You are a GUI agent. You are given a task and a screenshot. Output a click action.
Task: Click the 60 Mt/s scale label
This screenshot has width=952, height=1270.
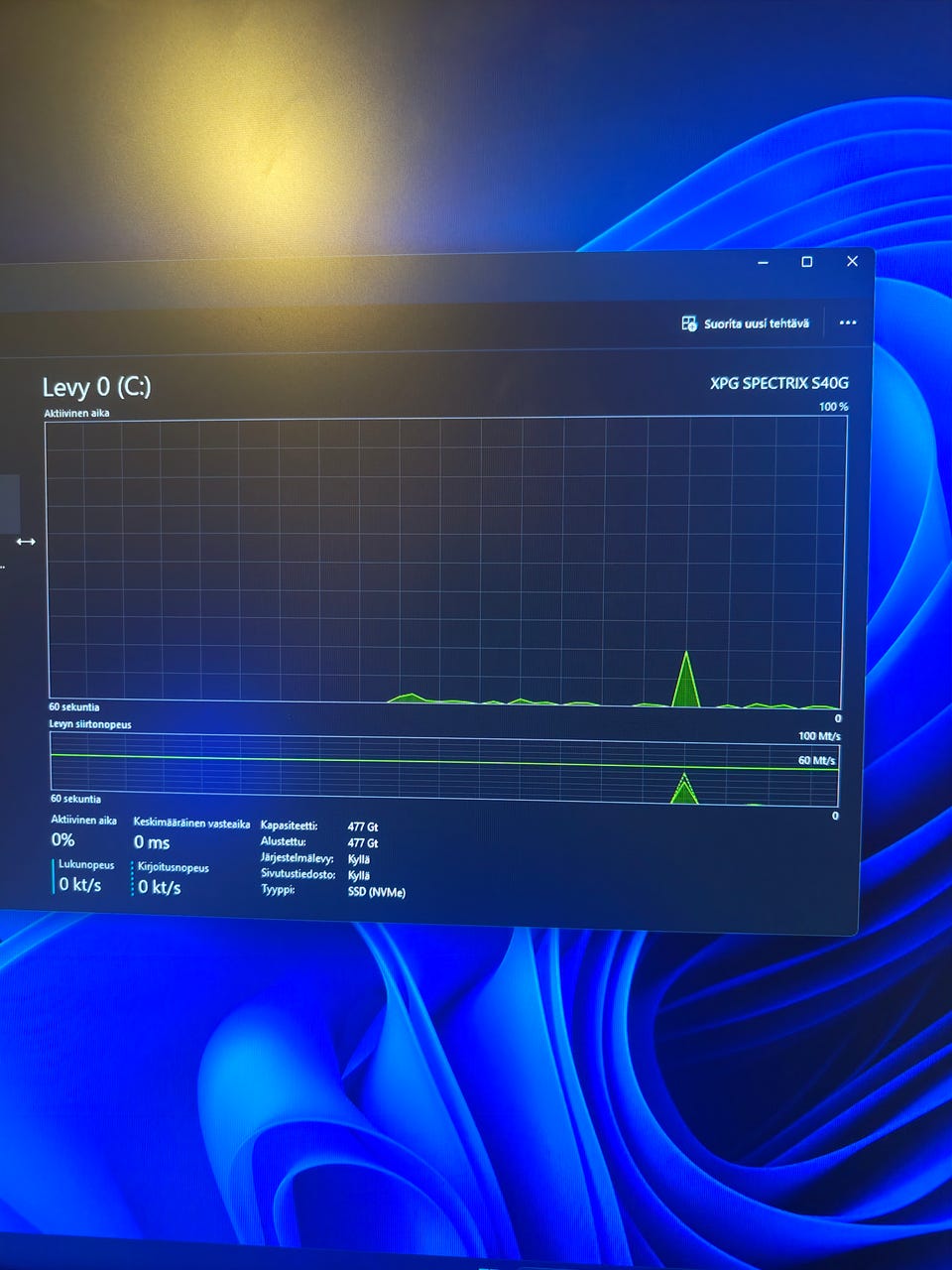click(x=817, y=760)
